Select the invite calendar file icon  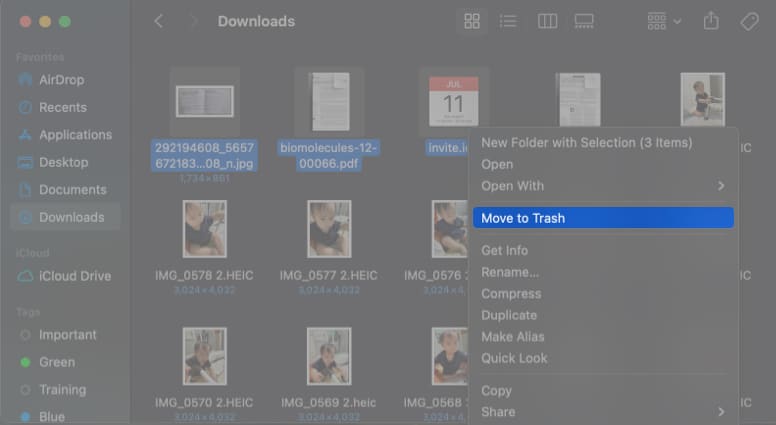pos(453,101)
